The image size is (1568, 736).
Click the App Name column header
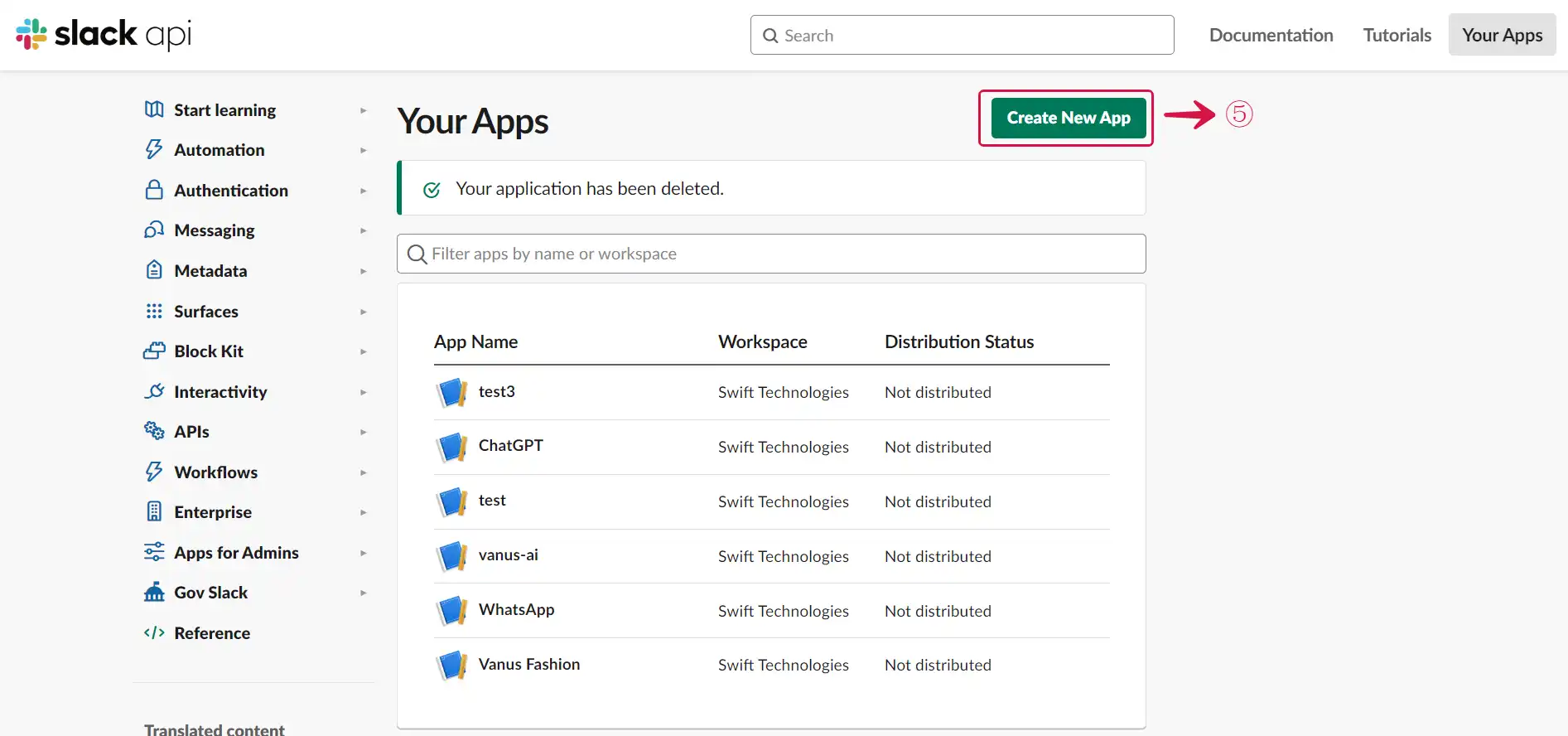pyautogui.click(x=475, y=341)
